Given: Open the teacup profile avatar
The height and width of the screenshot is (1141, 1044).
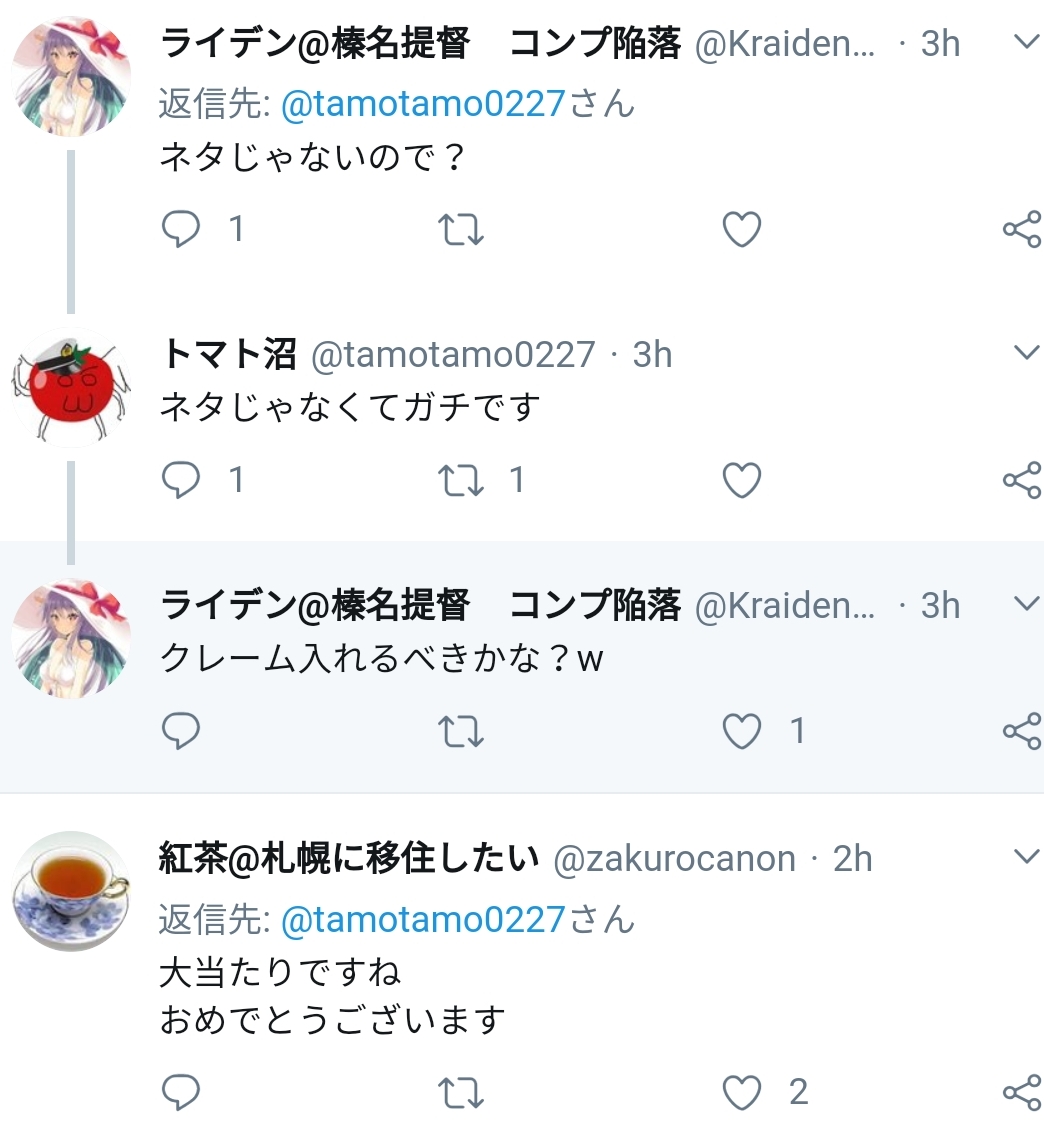Looking at the screenshot, I should pos(71,891).
